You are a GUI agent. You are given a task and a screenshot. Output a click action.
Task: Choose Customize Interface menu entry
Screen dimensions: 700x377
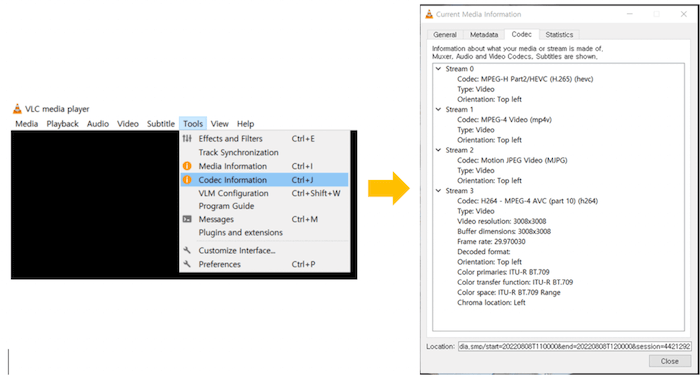pyautogui.click(x=264, y=251)
